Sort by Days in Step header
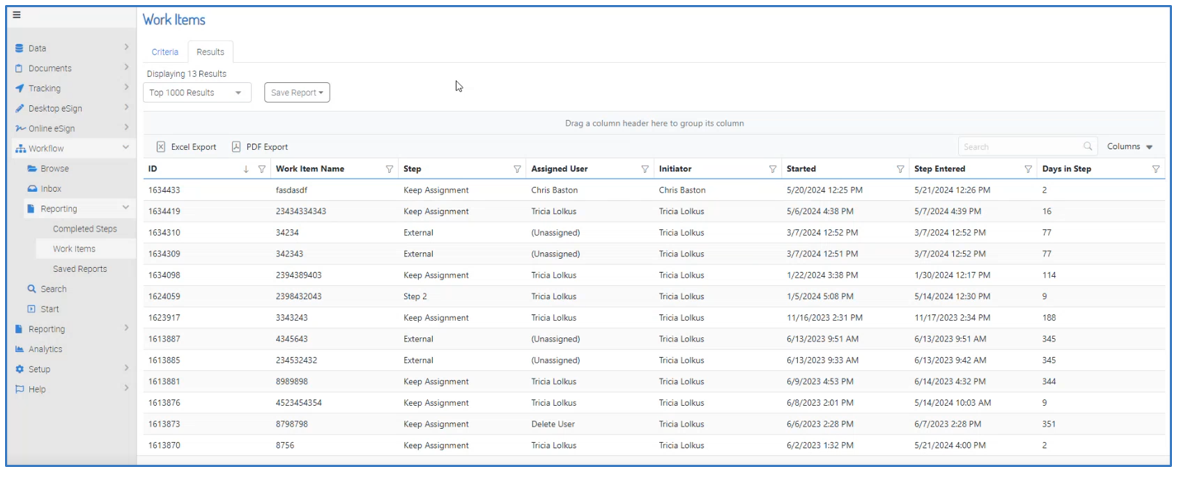 tap(1067, 170)
